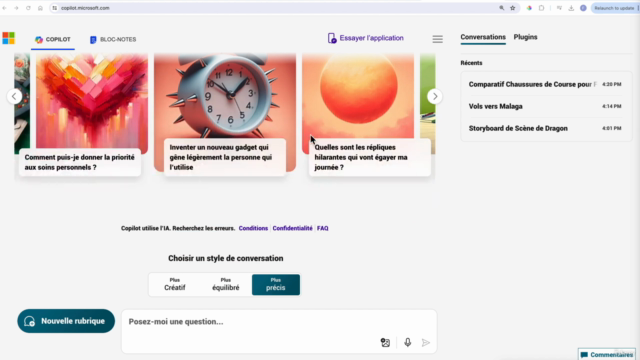The image size is (640, 360).
Task: Activate the microphone icon
Action: click(x=407, y=342)
